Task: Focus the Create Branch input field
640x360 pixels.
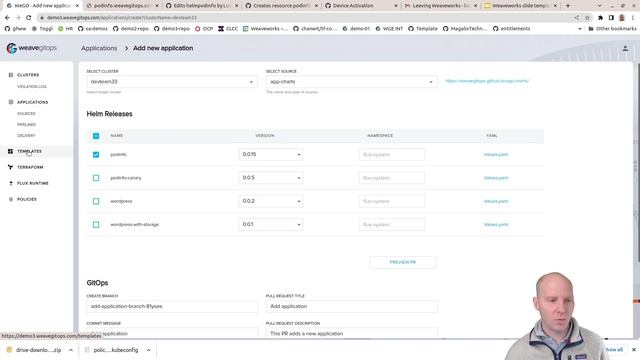Action: click(x=172, y=307)
